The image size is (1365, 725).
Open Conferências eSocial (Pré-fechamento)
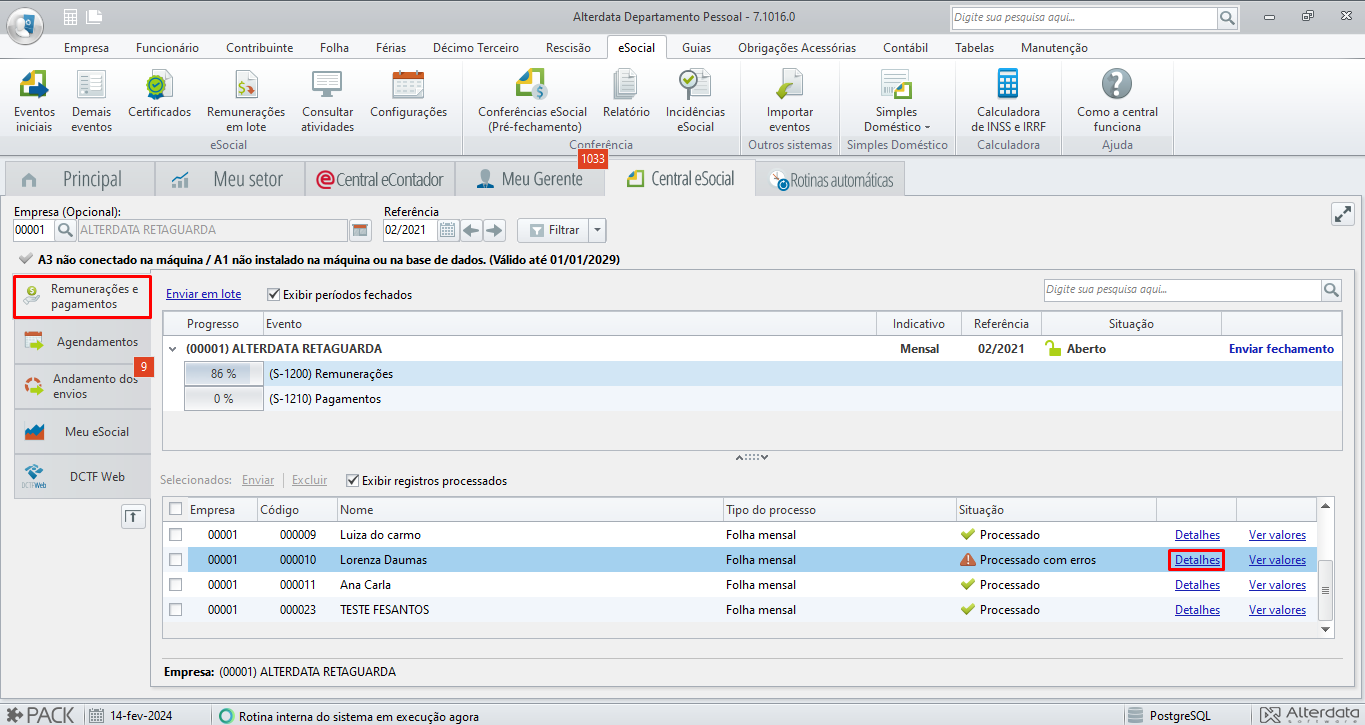532,101
